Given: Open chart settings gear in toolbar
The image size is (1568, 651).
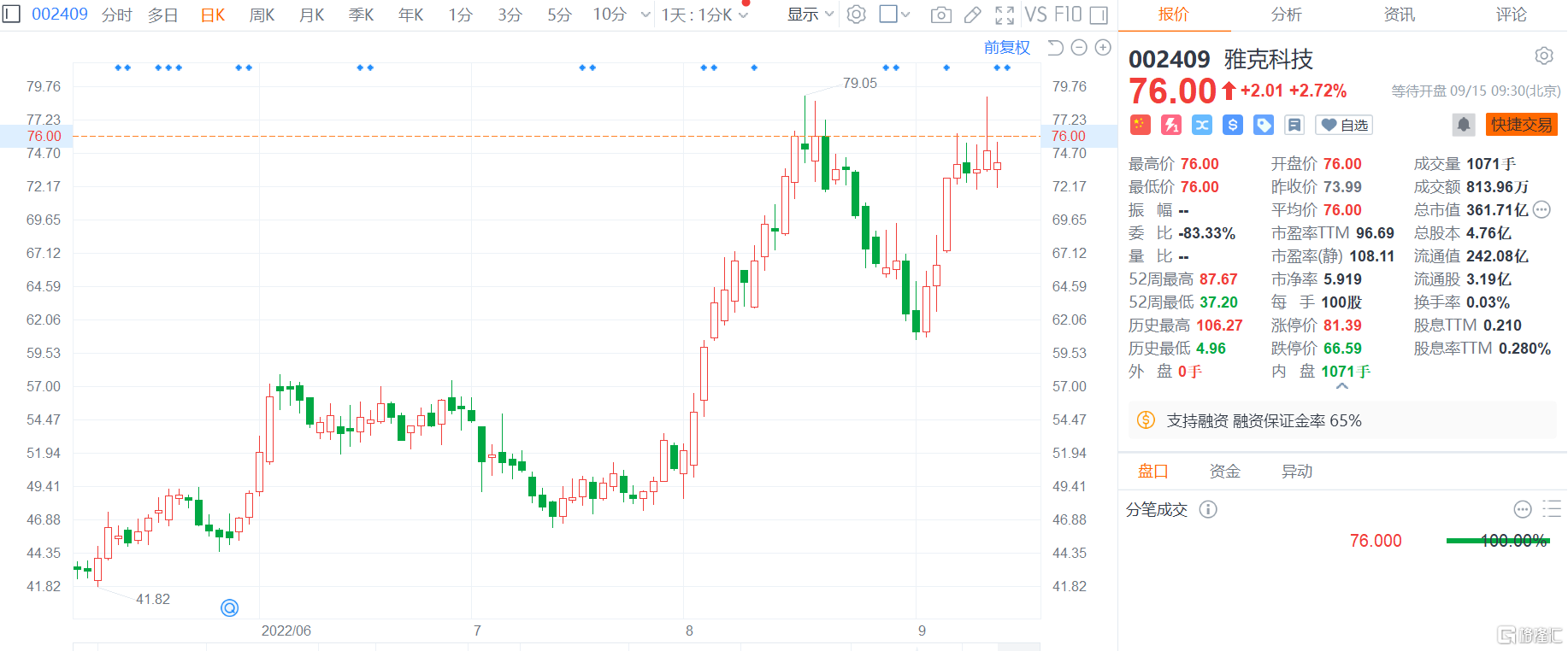Looking at the screenshot, I should (856, 15).
